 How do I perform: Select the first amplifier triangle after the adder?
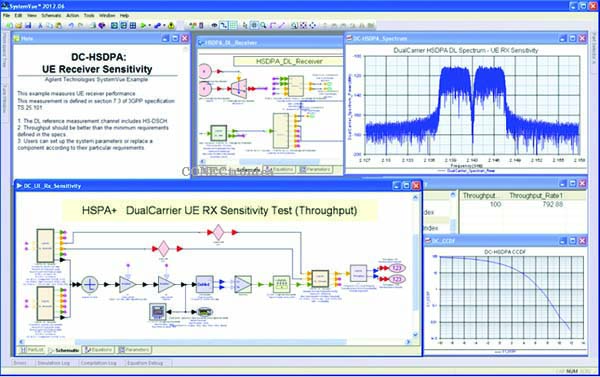pos(127,284)
